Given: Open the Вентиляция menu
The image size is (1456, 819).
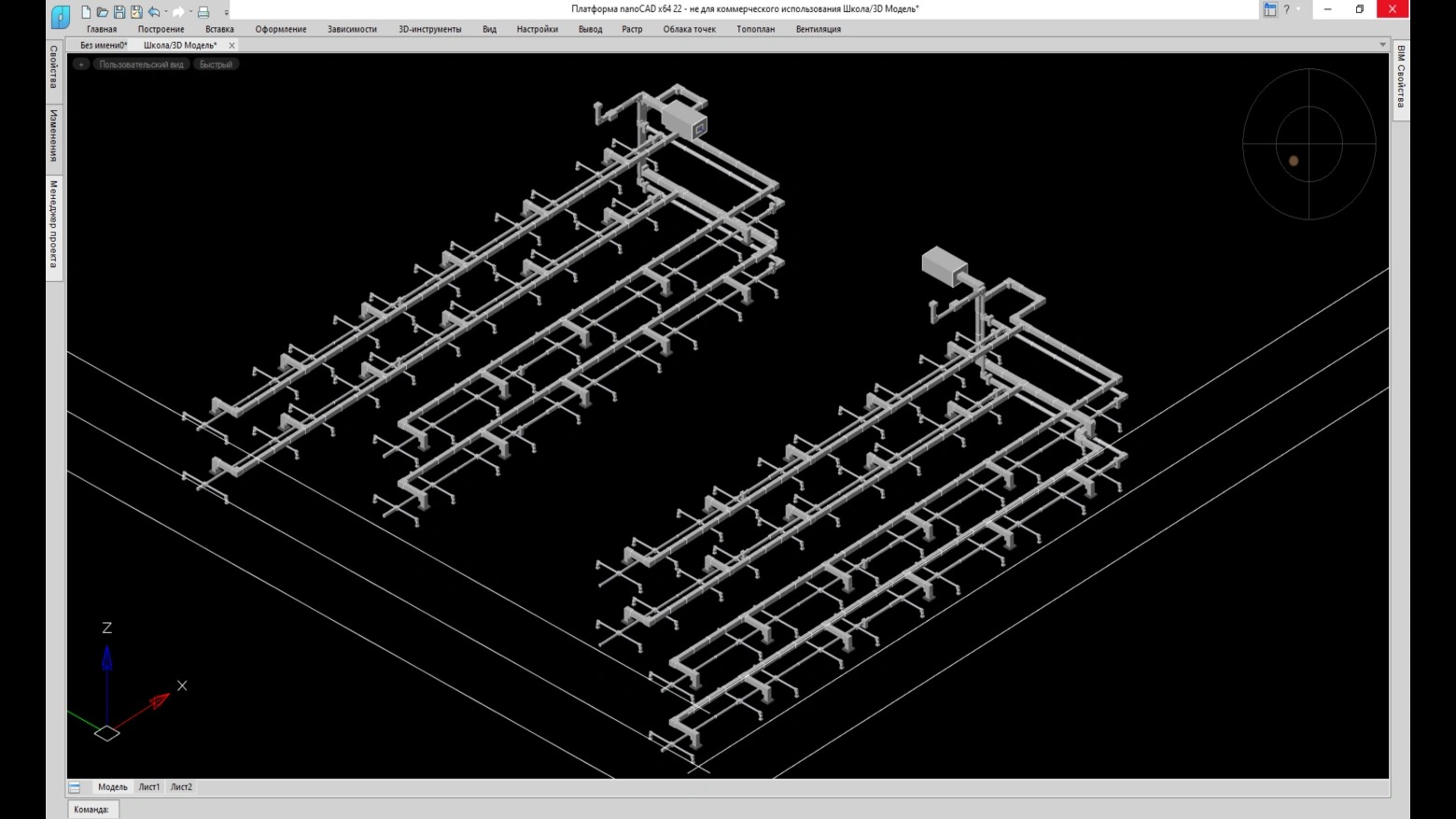Looking at the screenshot, I should click(818, 29).
